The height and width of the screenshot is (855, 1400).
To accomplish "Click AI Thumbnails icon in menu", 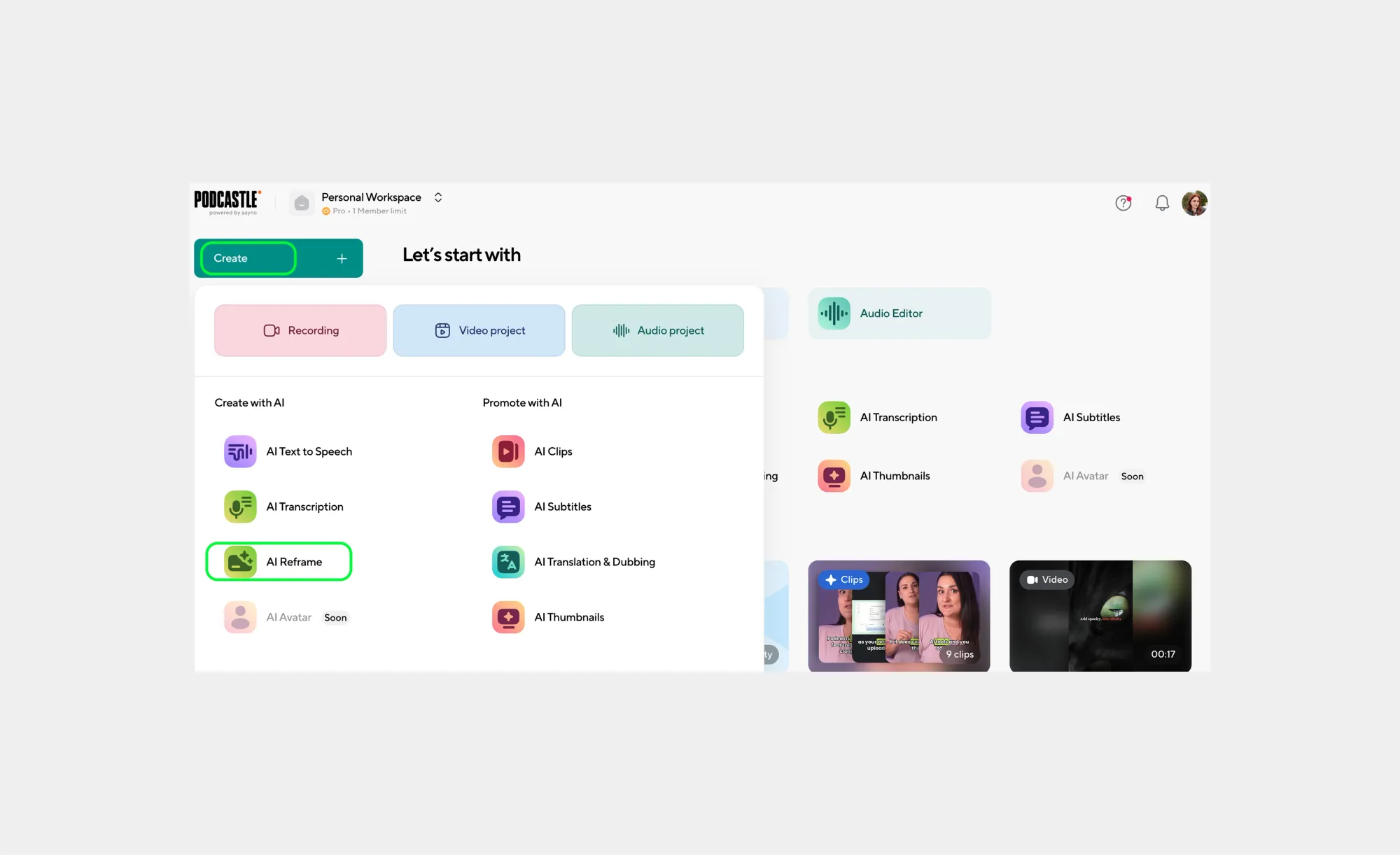I will click(x=508, y=617).
